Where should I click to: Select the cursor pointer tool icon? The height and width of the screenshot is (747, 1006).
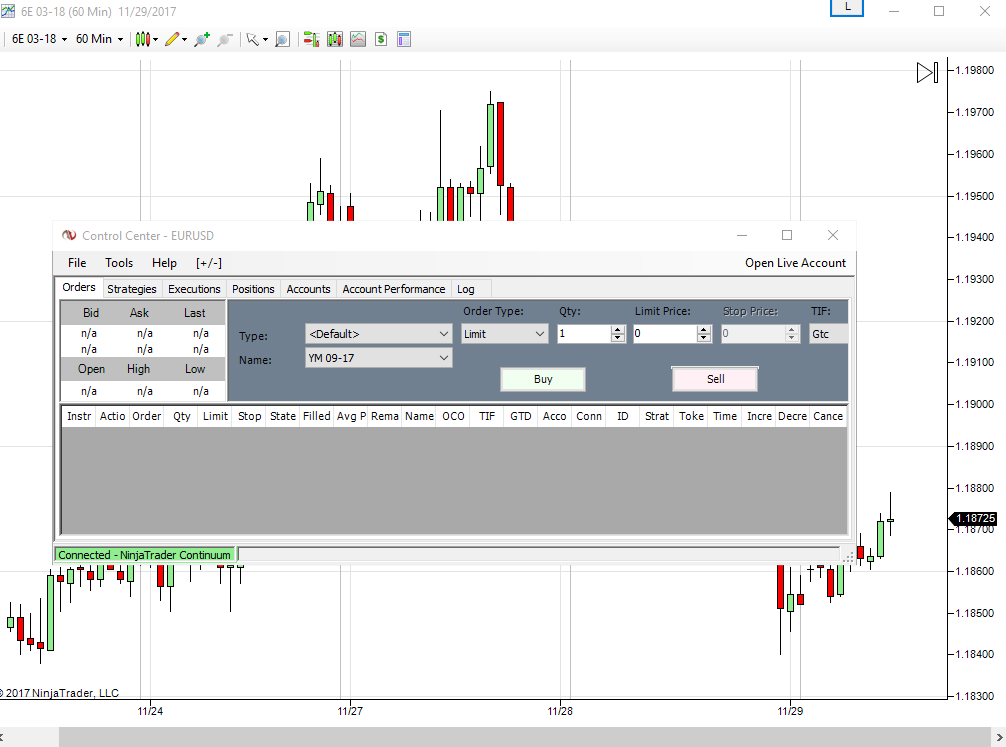point(252,39)
